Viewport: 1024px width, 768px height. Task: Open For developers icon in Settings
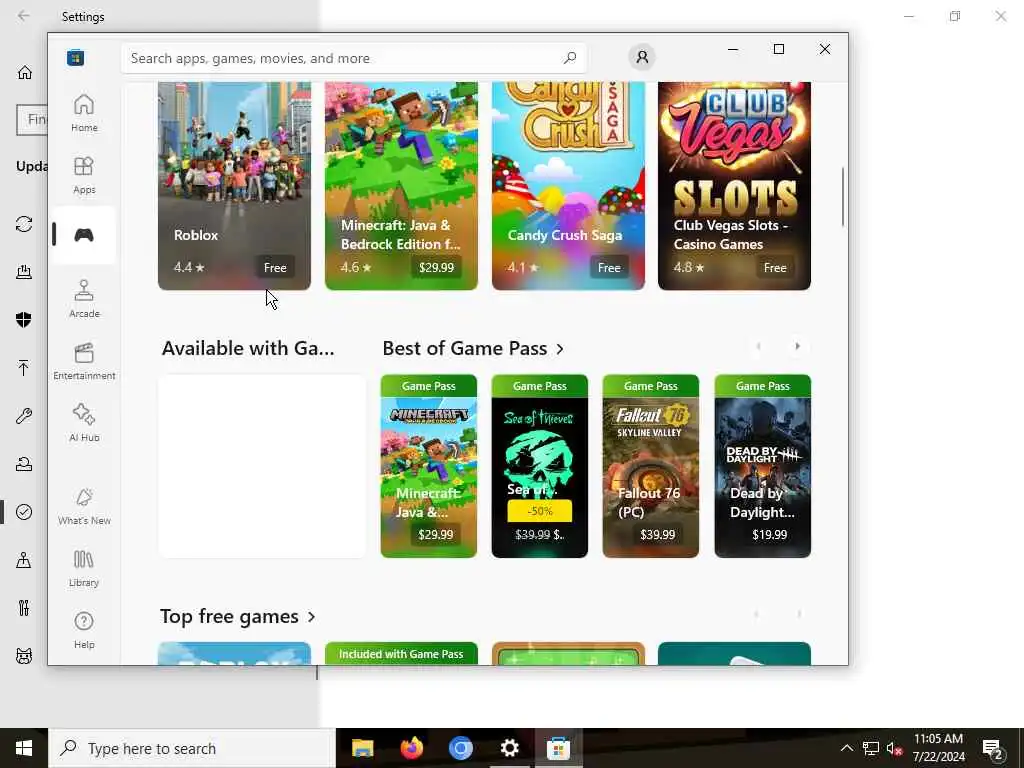point(24,608)
